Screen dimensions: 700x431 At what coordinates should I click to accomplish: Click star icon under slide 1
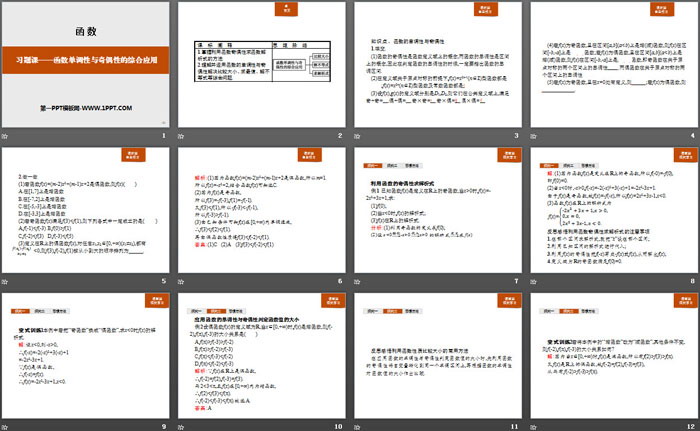4,136
